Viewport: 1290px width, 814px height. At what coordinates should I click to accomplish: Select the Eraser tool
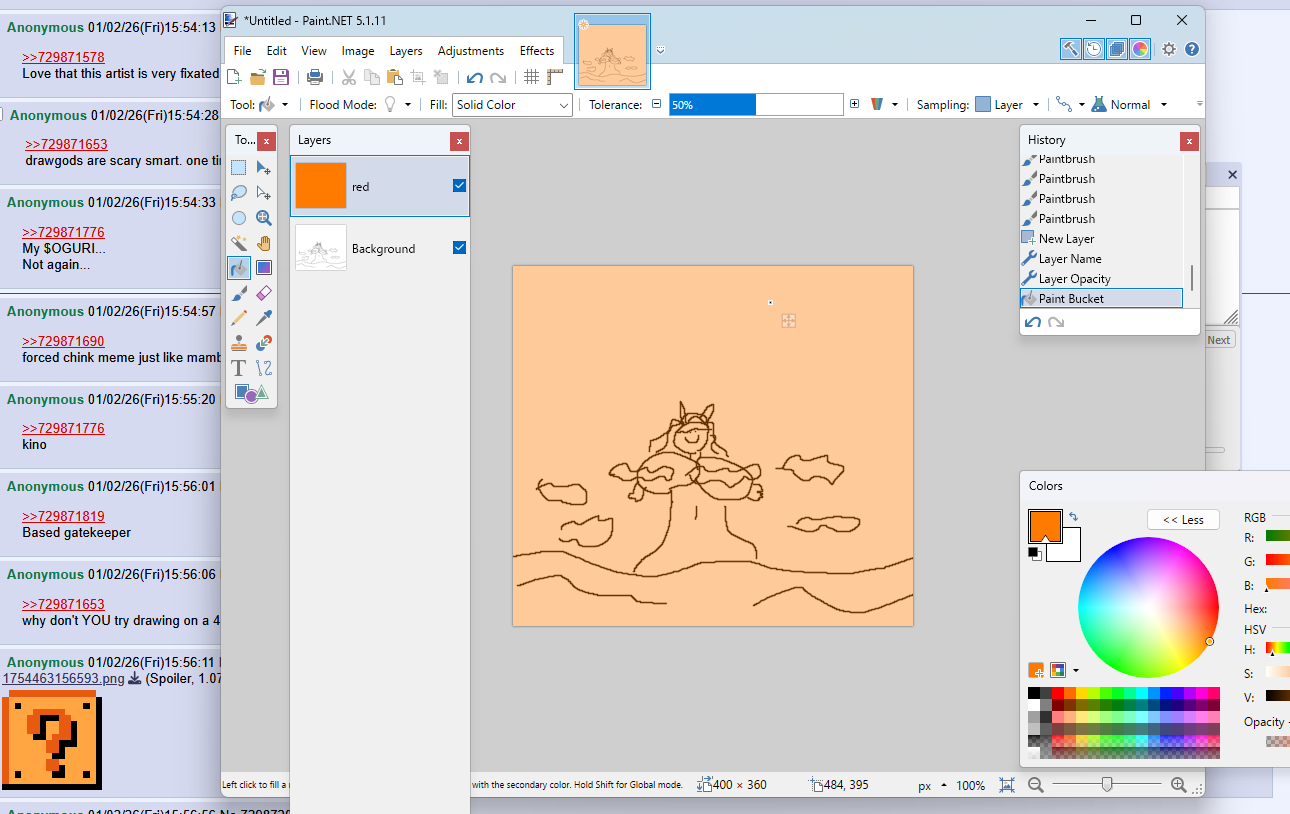264,293
